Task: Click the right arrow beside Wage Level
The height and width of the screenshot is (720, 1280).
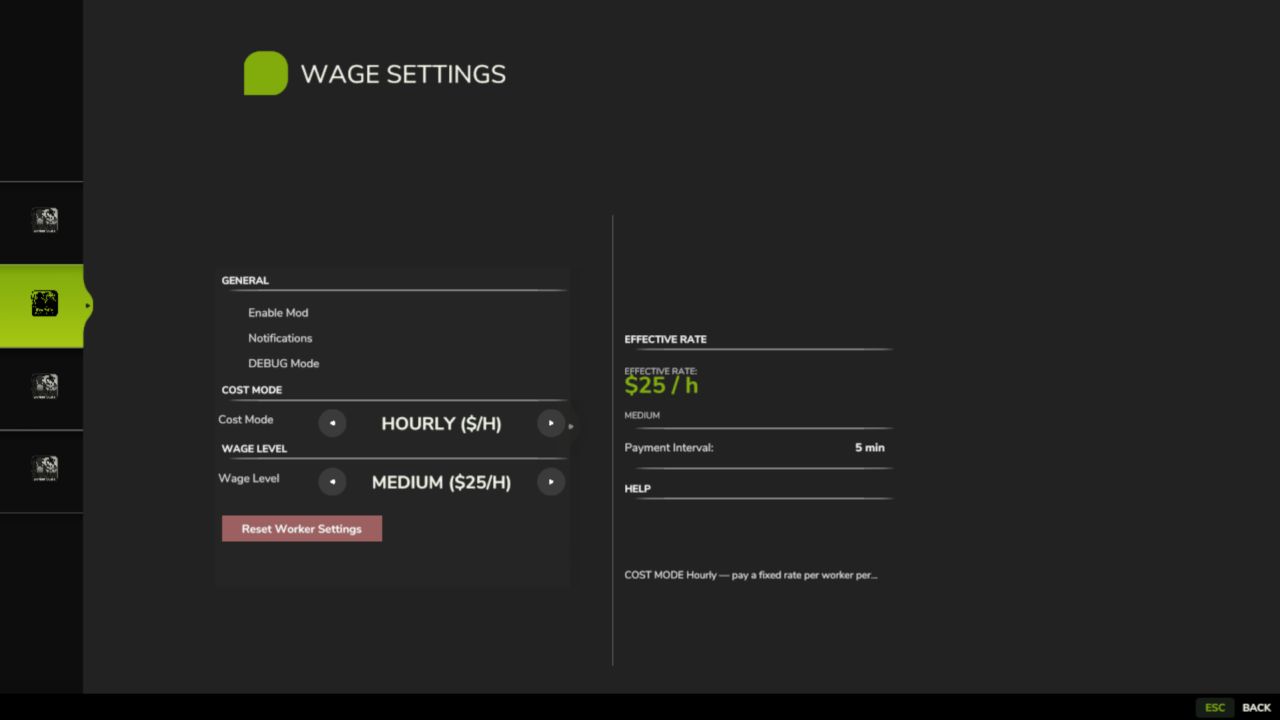Action: 551,481
